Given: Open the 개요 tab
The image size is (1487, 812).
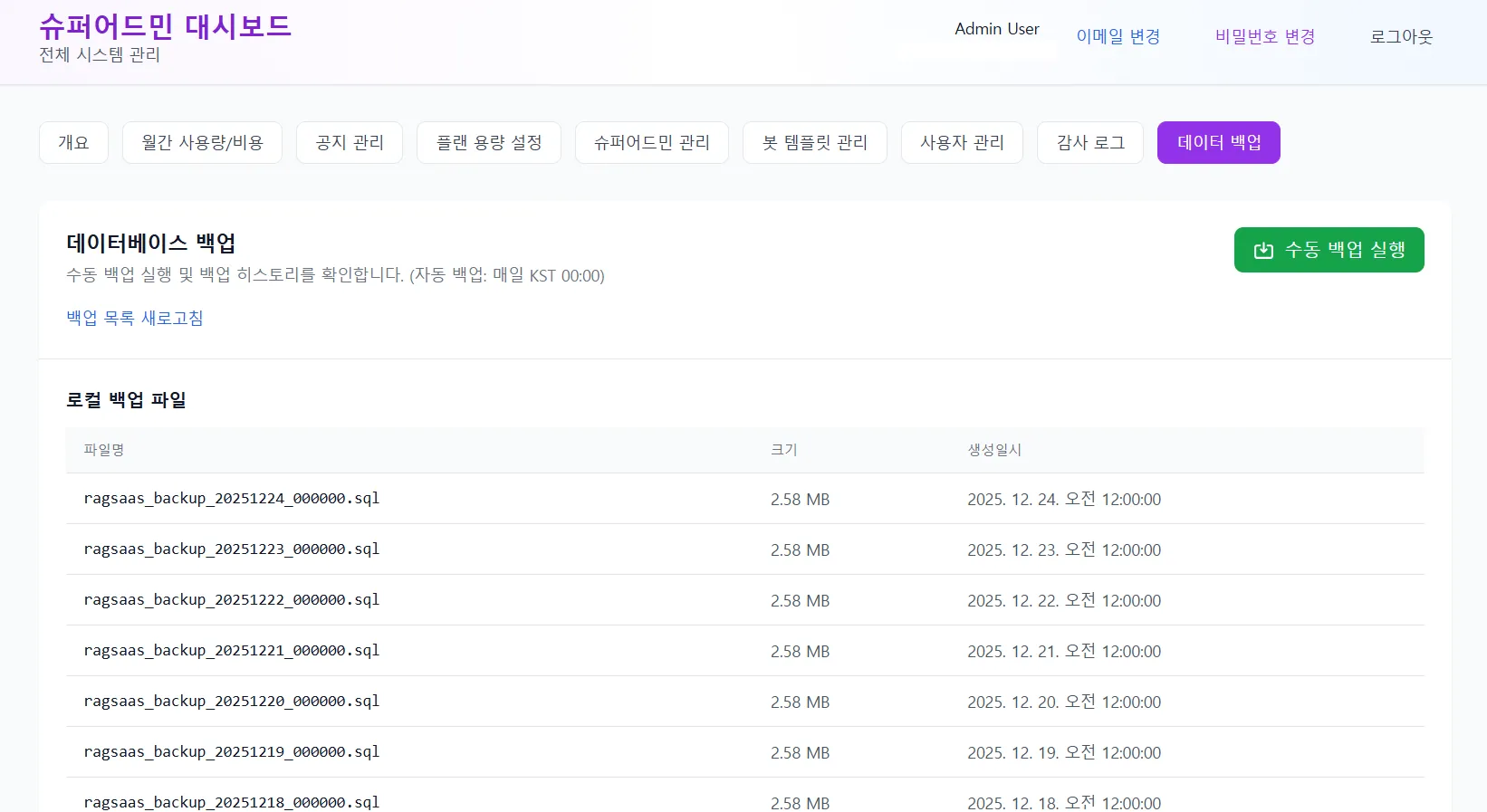Looking at the screenshot, I should (73, 142).
